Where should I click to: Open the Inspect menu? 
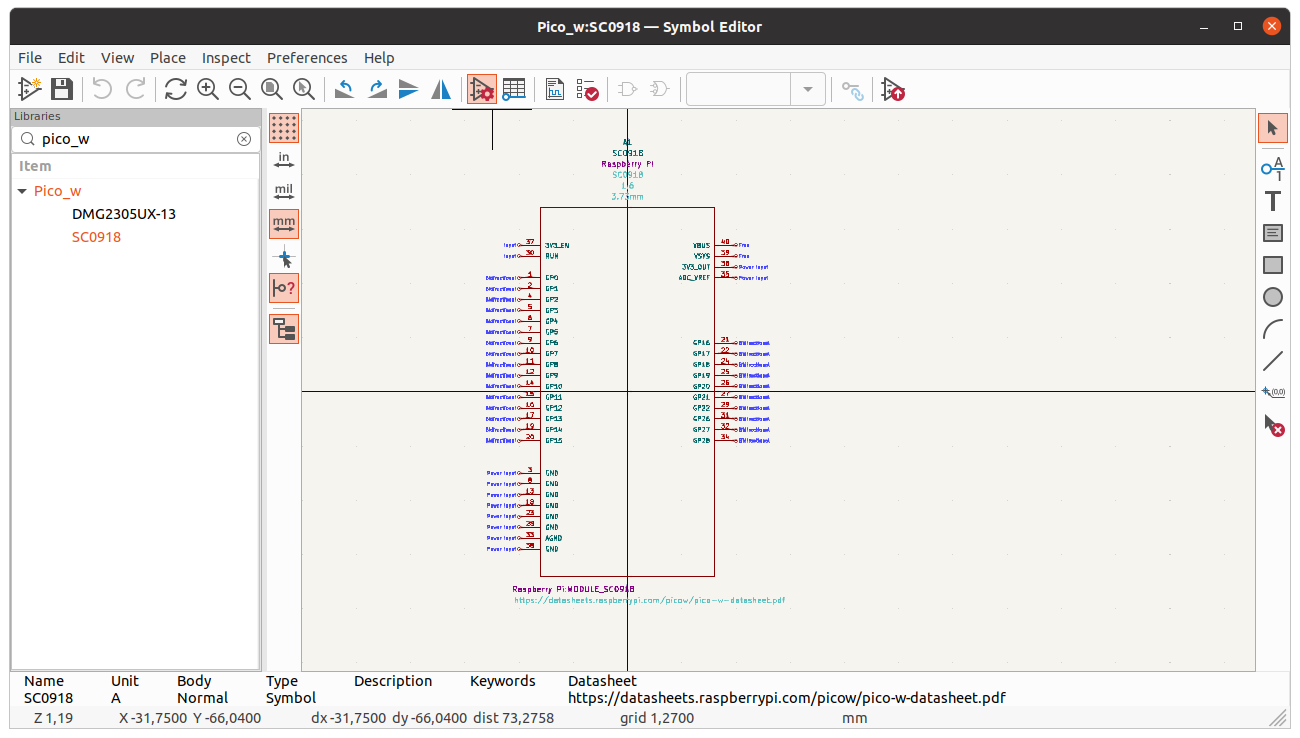(226, 58)
